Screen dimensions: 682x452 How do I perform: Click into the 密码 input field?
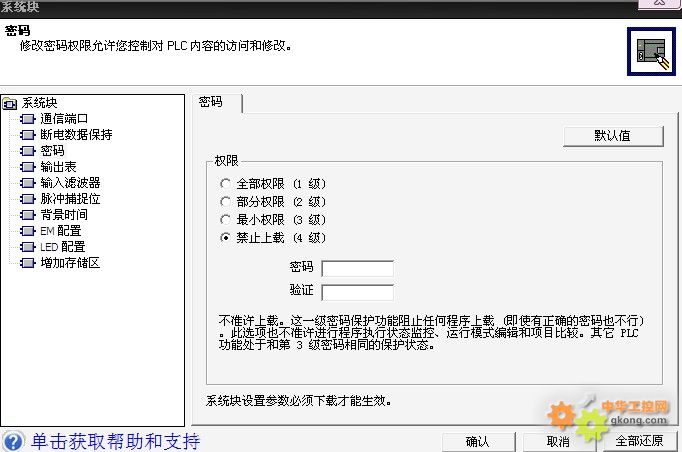coord(357,268)
